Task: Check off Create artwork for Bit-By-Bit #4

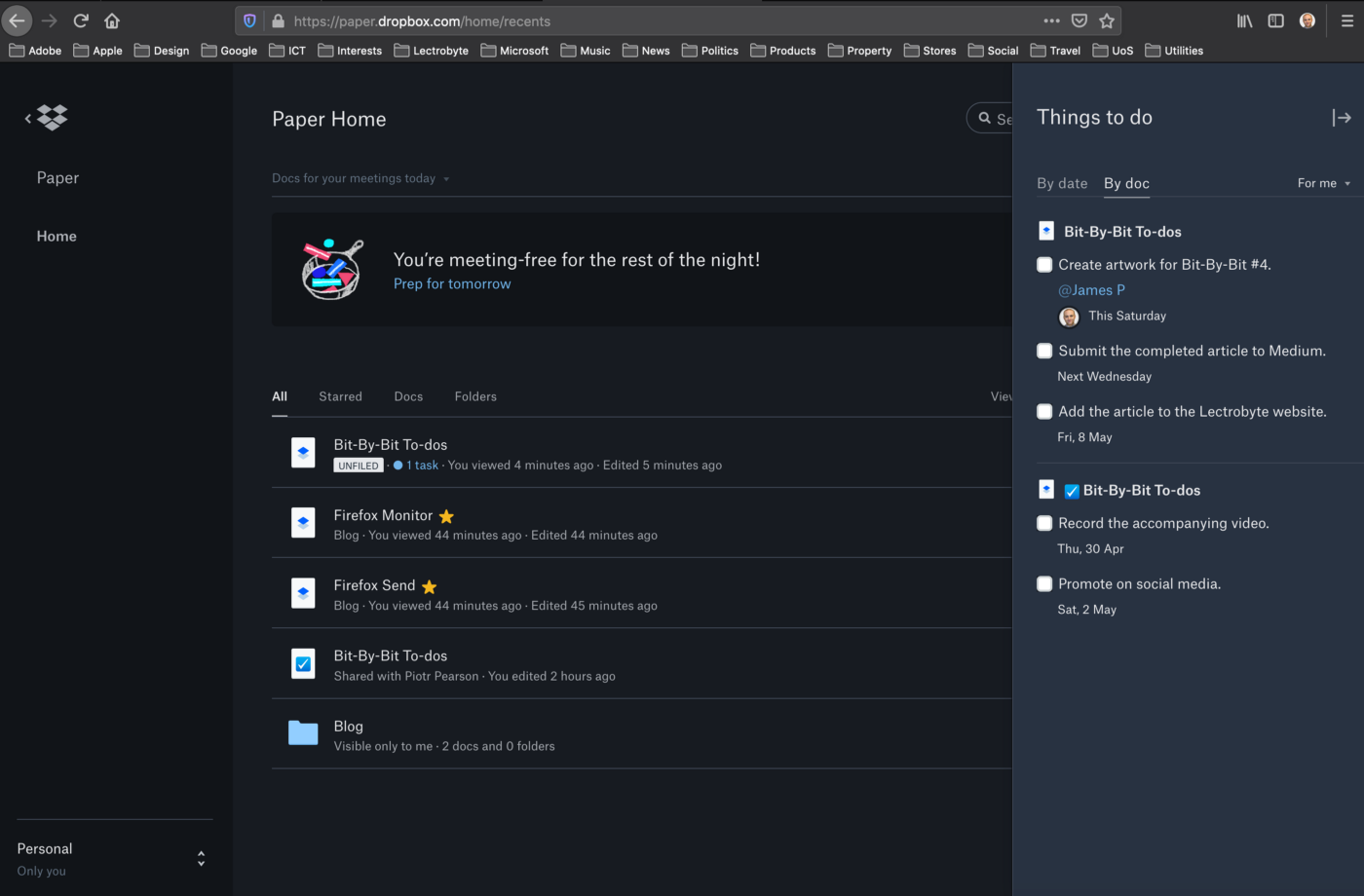Action: click(x=1044, y=265)
